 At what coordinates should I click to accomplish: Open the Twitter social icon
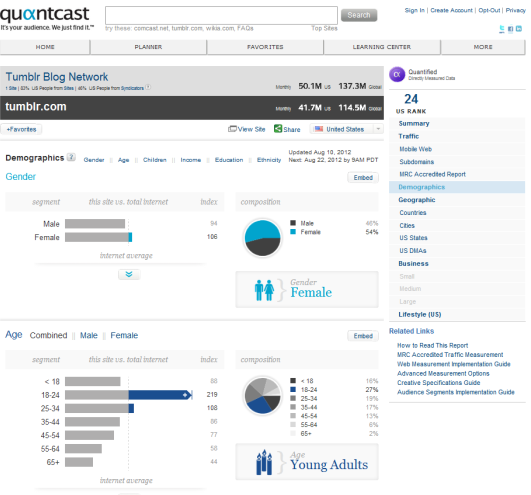[502, 29]
